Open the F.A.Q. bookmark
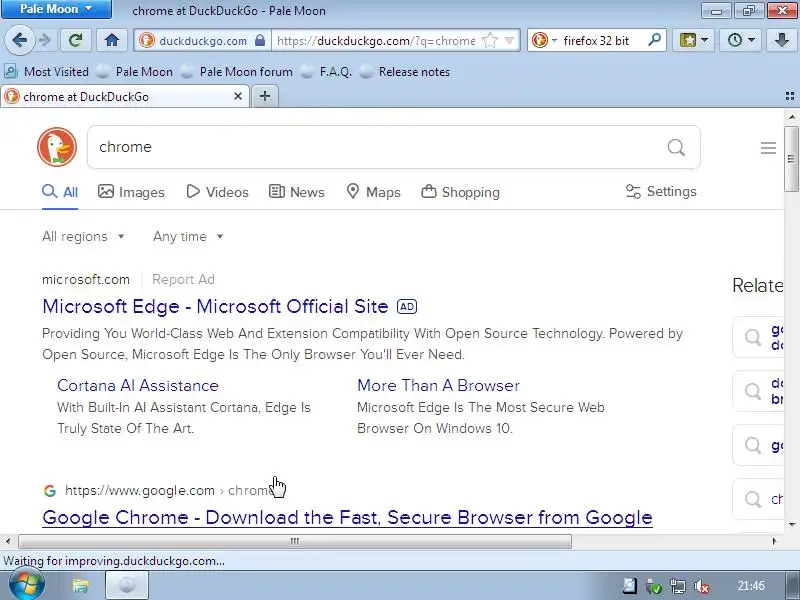Screen dimensions: 800x600 click(x=327, y=71)
